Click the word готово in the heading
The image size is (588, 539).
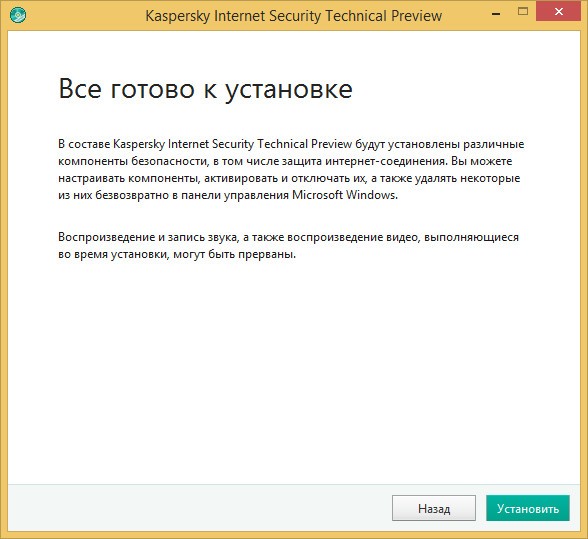point(152,90)
